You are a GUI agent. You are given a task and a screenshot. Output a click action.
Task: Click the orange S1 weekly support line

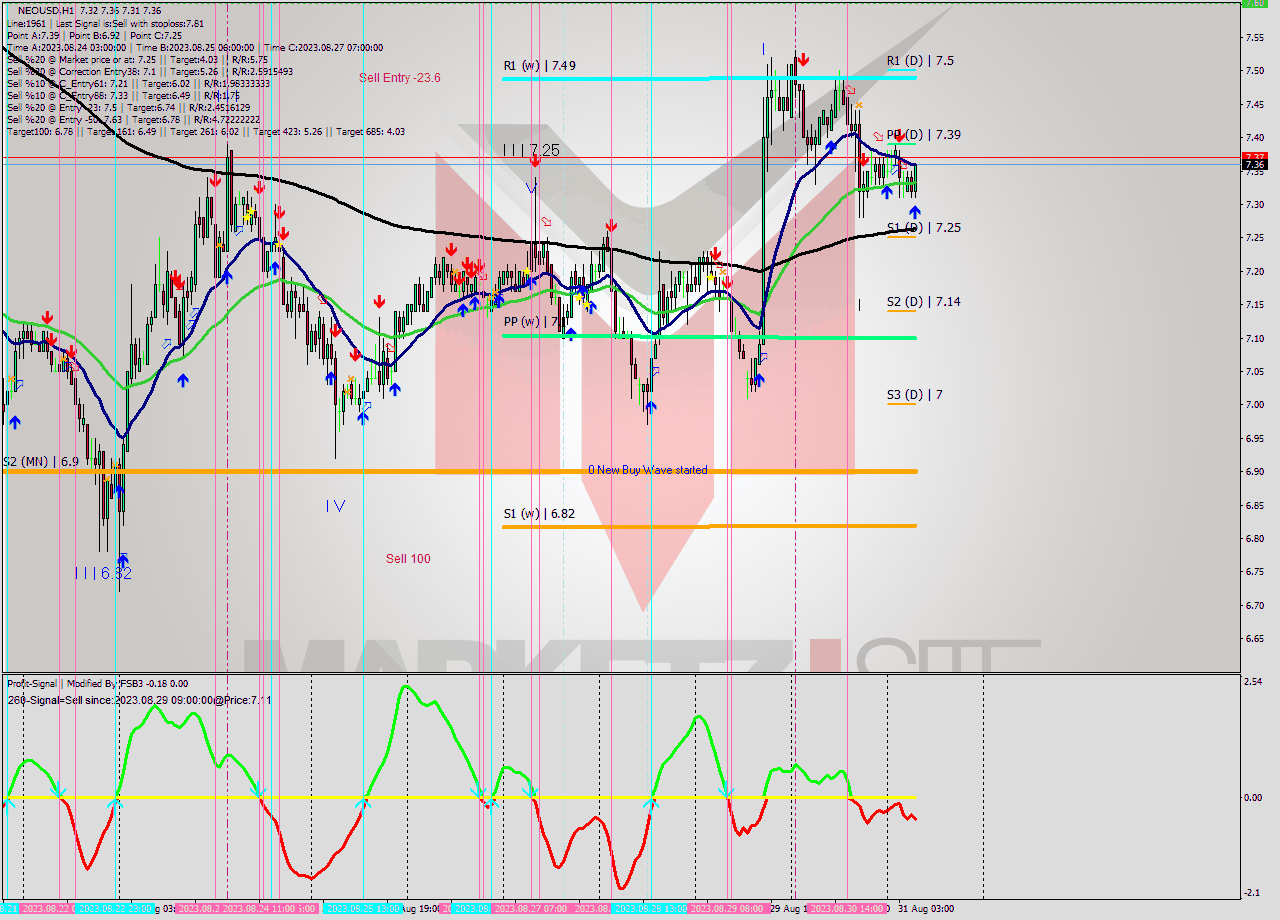click(710, 526)
